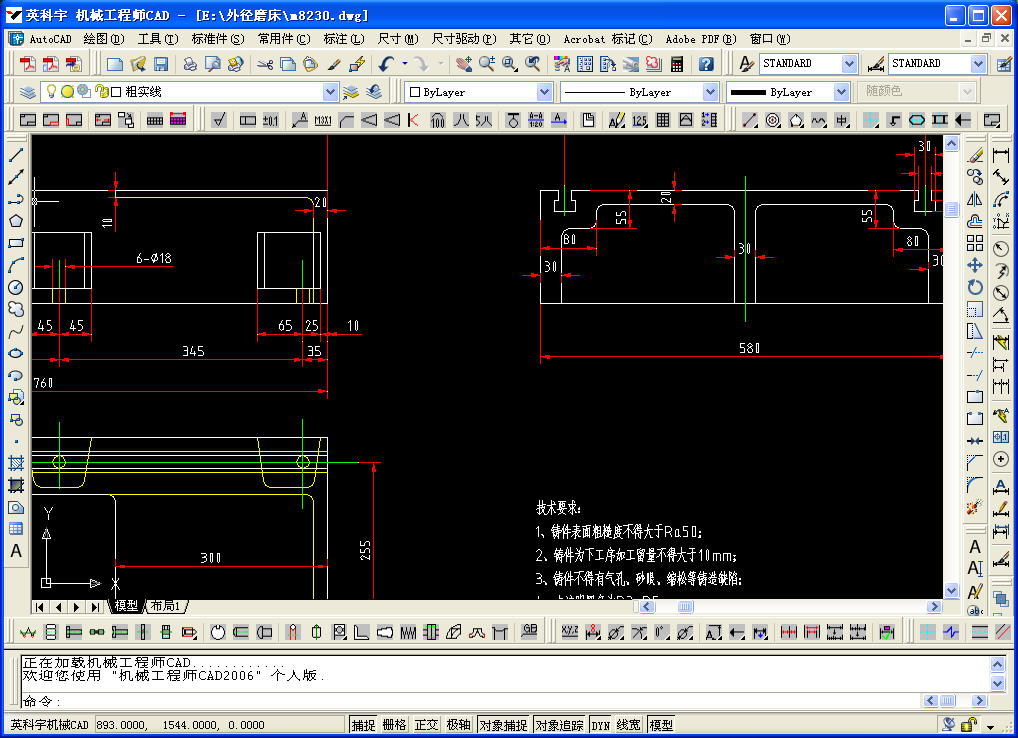Screen dimensions: 1018x738
Task: Expand the STANDARD text style dropdown
Action: click(849, 64)
